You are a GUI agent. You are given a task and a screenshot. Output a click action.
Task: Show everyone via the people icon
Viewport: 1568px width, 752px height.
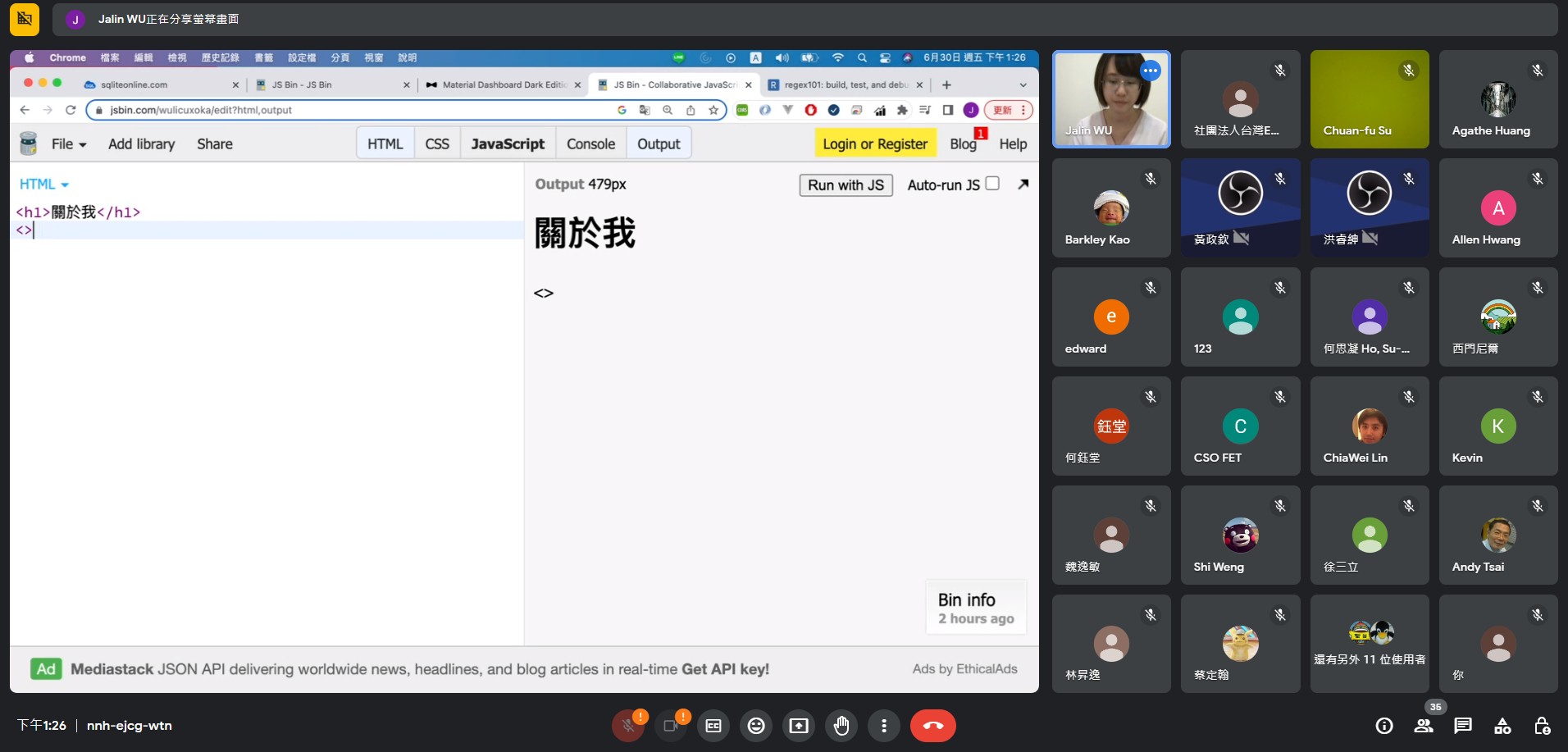[x=1424, y=726]
